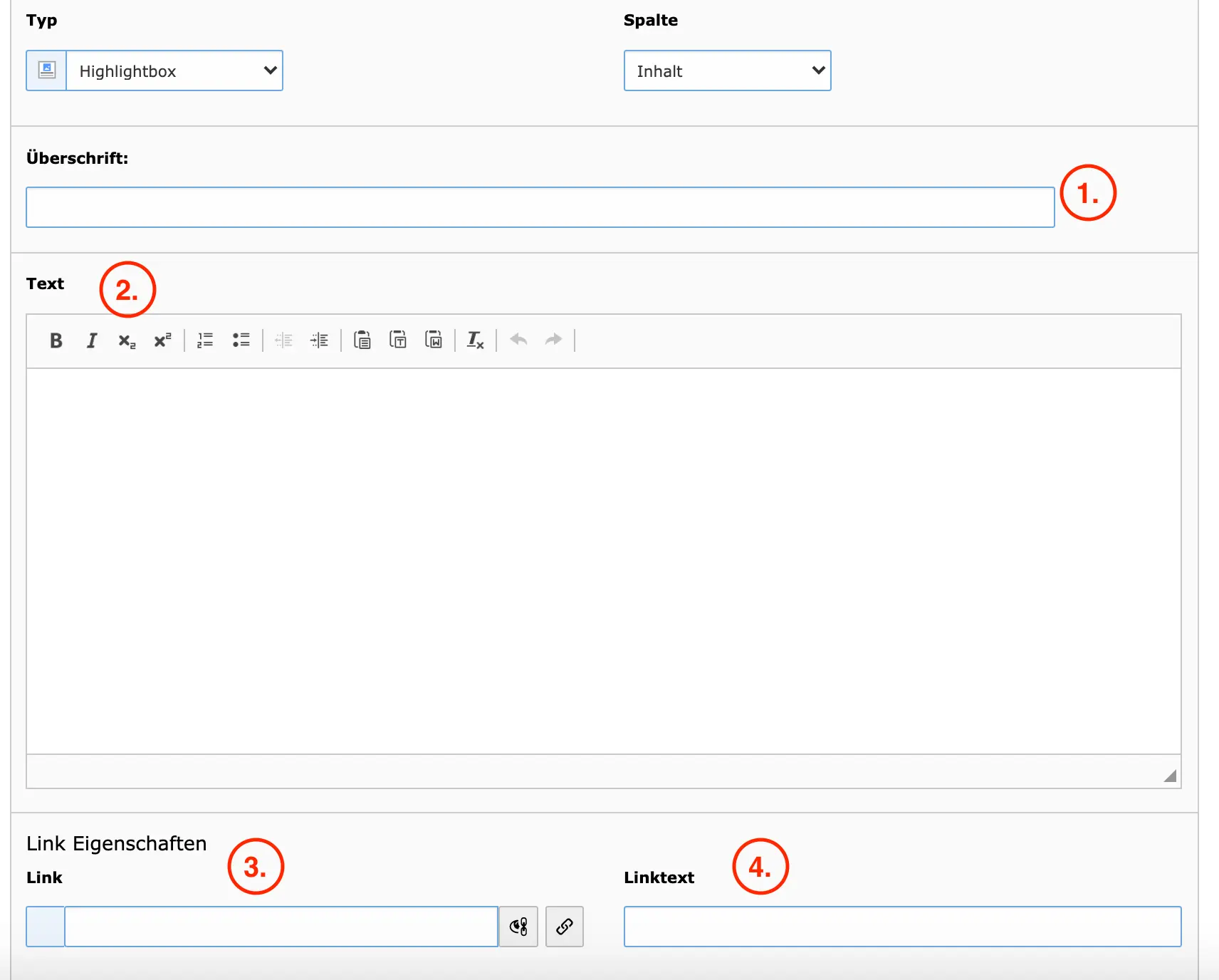Apply superscript formatting
Screen dimensions: 1219x980
(162, 340)
